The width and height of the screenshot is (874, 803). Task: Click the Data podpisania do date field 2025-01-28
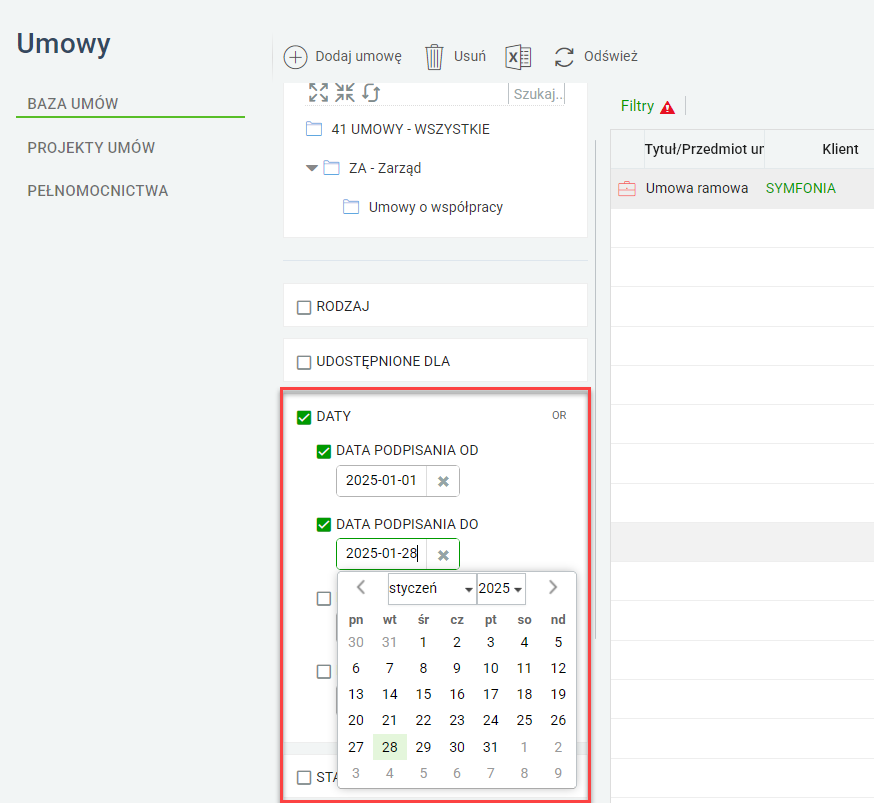(x=381, y=554)
